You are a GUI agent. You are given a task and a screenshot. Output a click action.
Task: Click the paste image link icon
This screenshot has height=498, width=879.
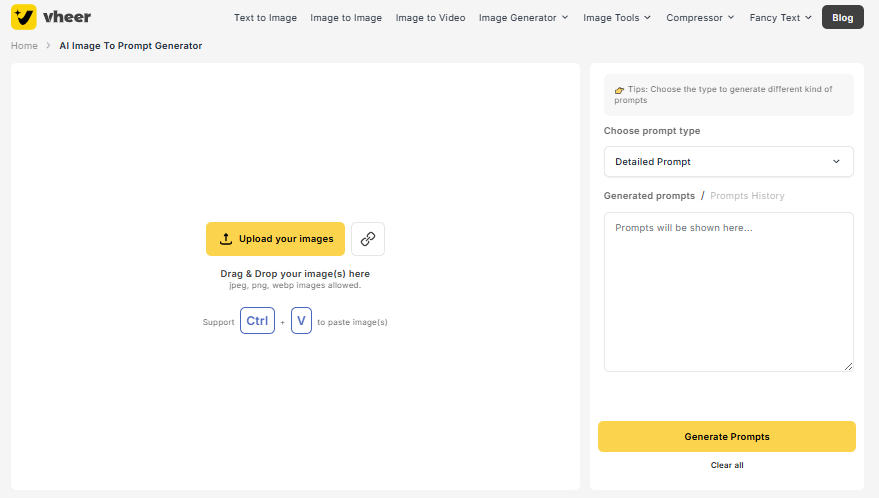click(x=368, y=239)
